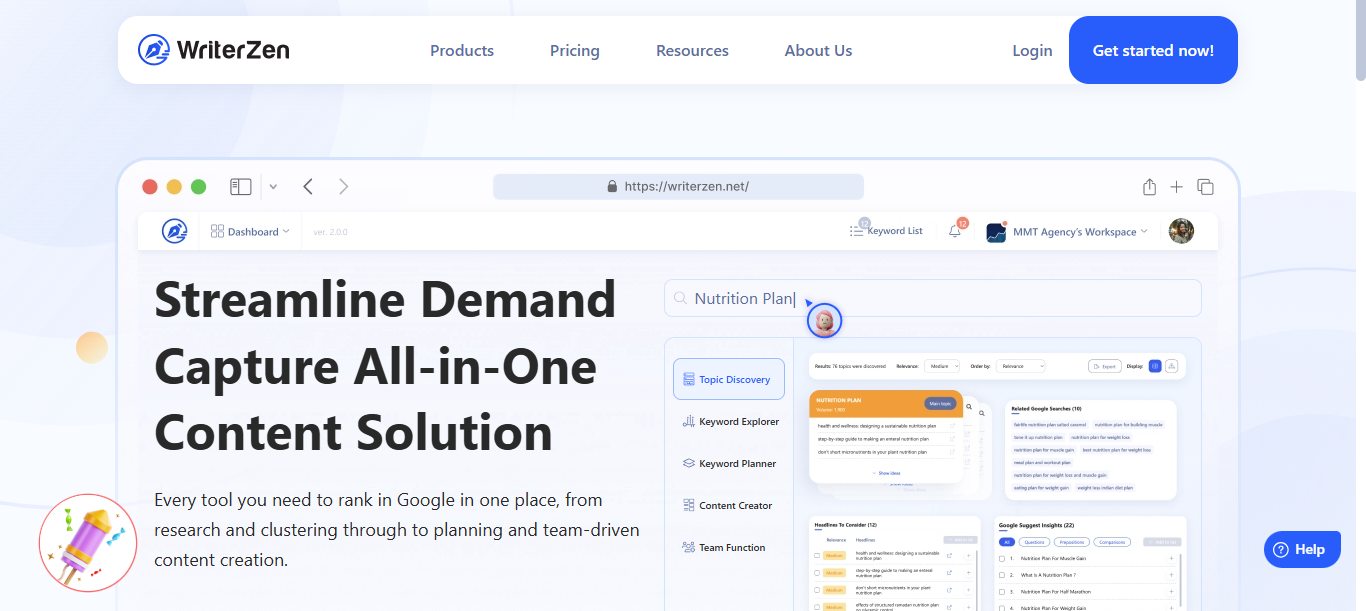Click the new tab plus icon

coord(1177,187)
